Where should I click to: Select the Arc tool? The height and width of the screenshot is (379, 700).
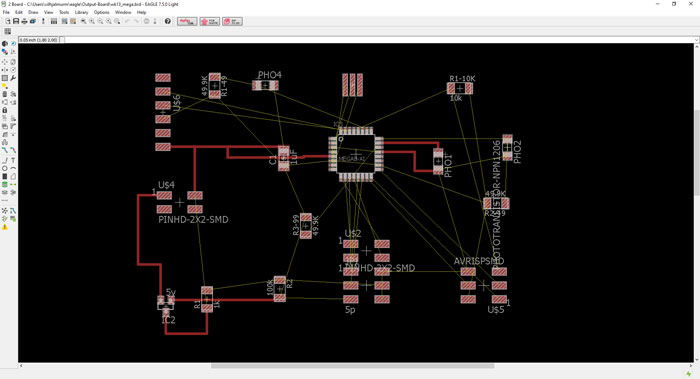pos(13,168)
